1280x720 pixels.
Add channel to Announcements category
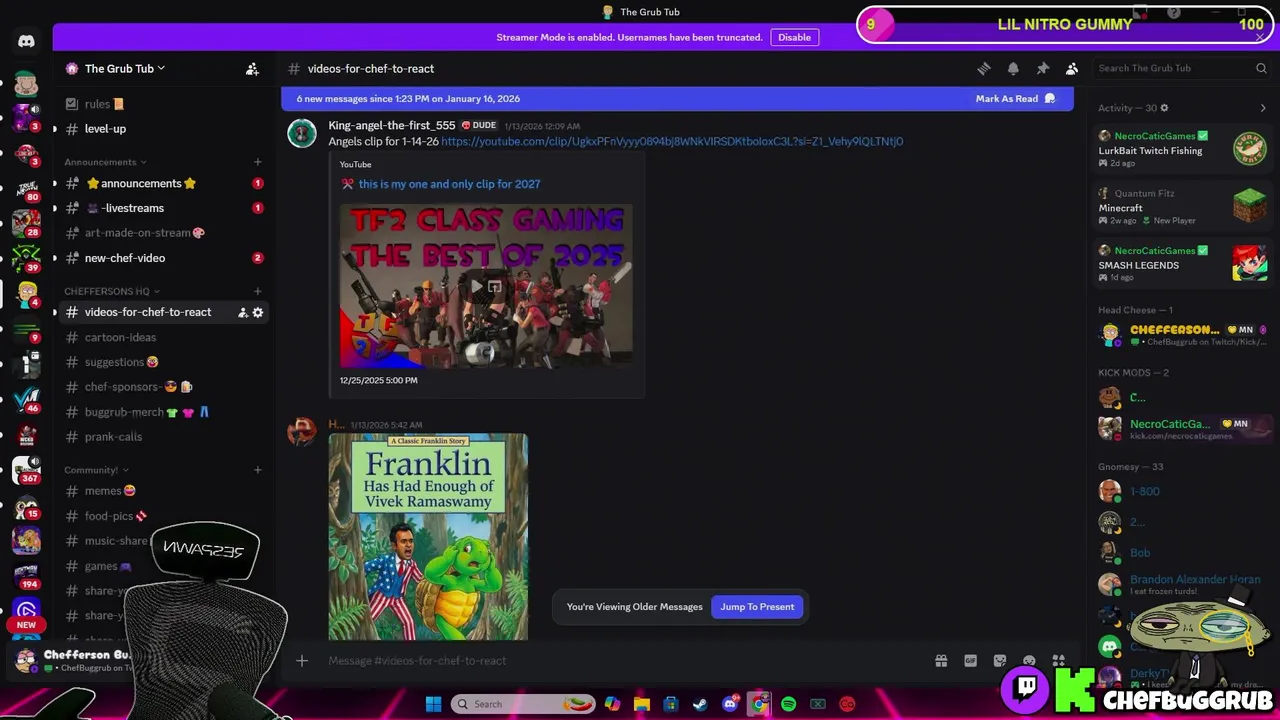(257, 162)
